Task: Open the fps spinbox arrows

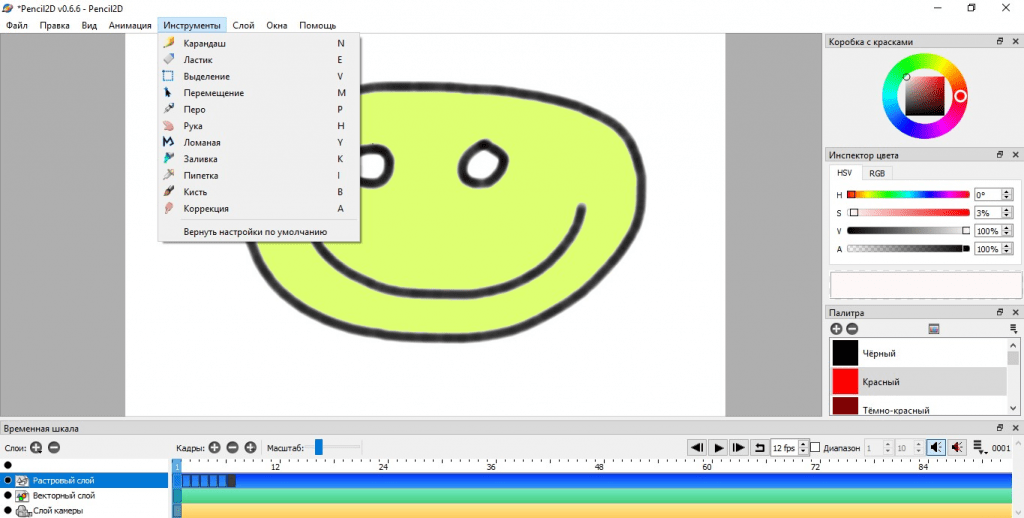Action: click(x=802, y=447)
